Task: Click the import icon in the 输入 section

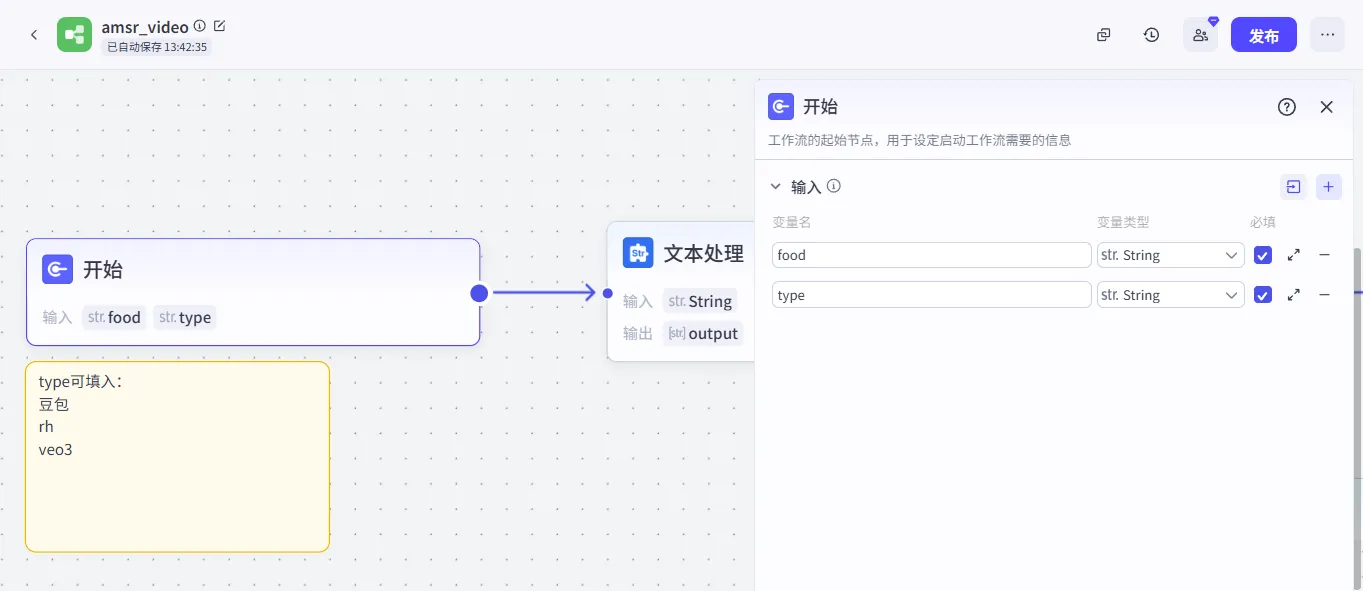Action: click(1293, 187)
